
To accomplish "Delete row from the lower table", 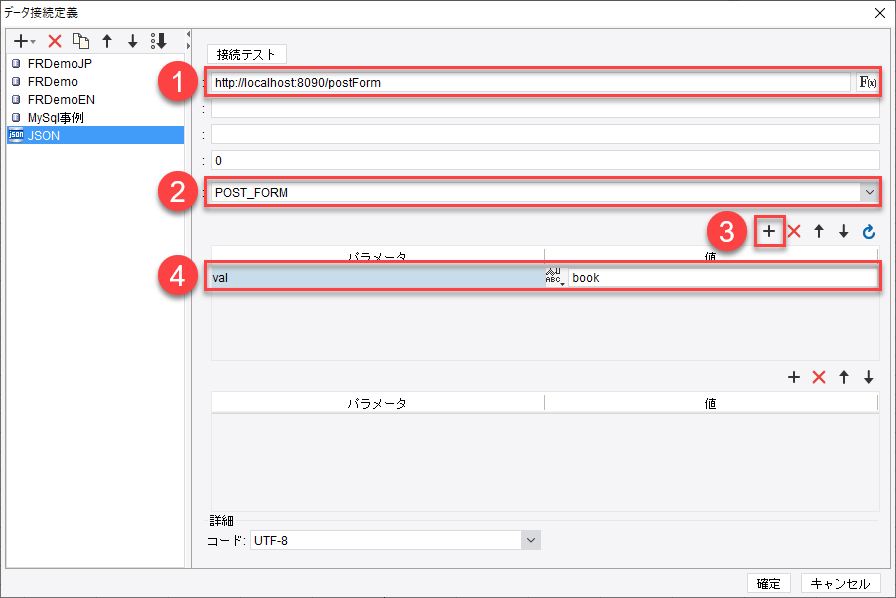I will [x=819, y=377].
